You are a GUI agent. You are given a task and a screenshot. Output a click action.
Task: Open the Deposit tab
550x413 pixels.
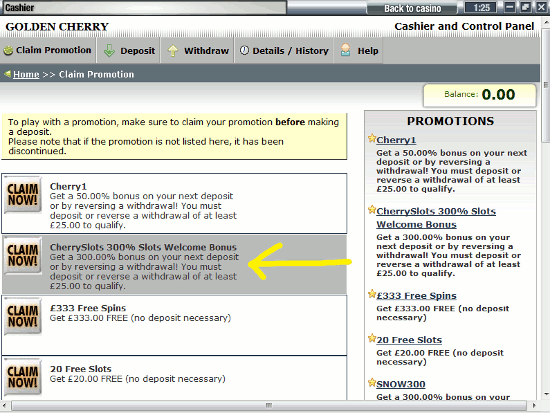[129, 51]
